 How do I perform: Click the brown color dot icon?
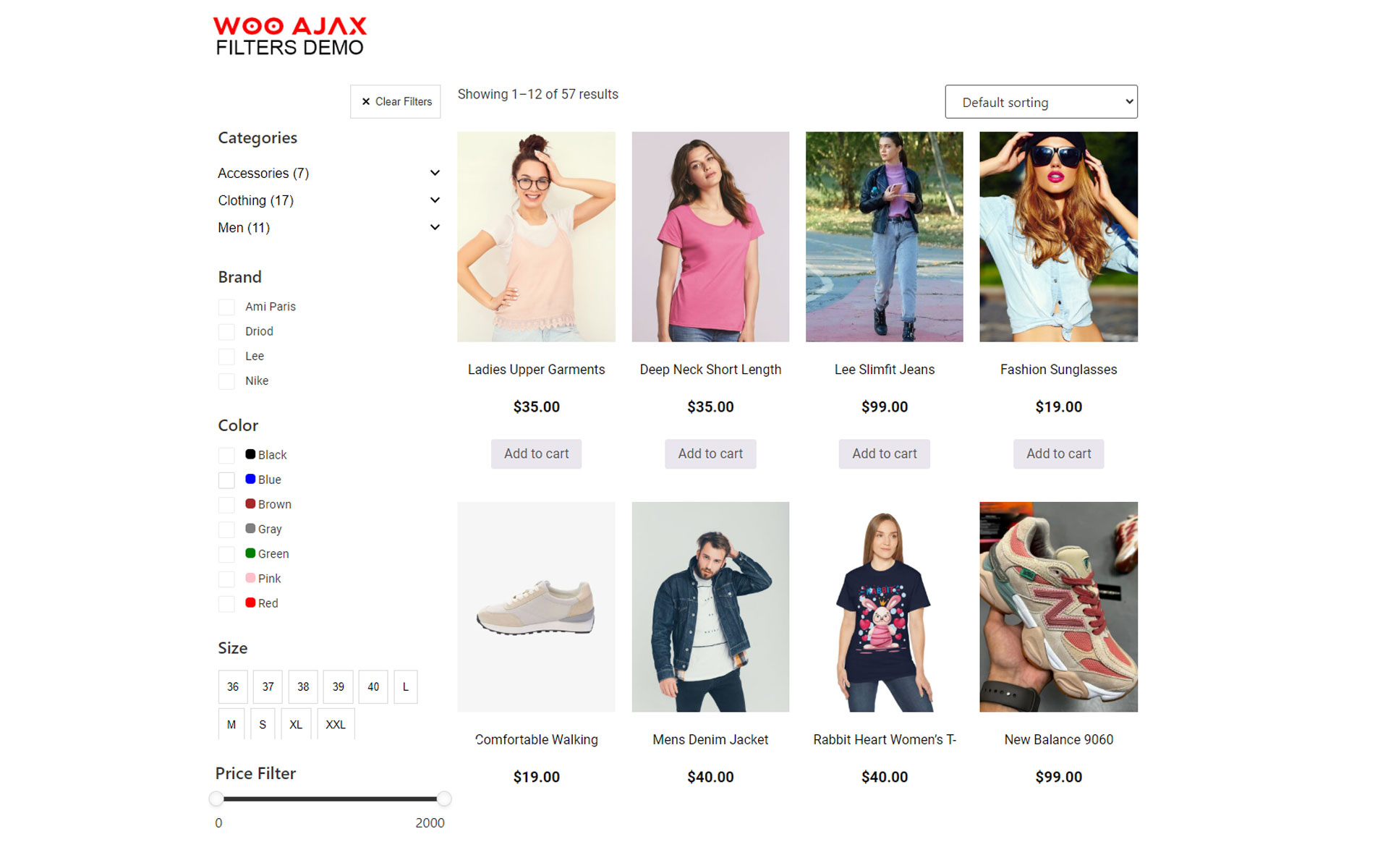tap(250, 505)
